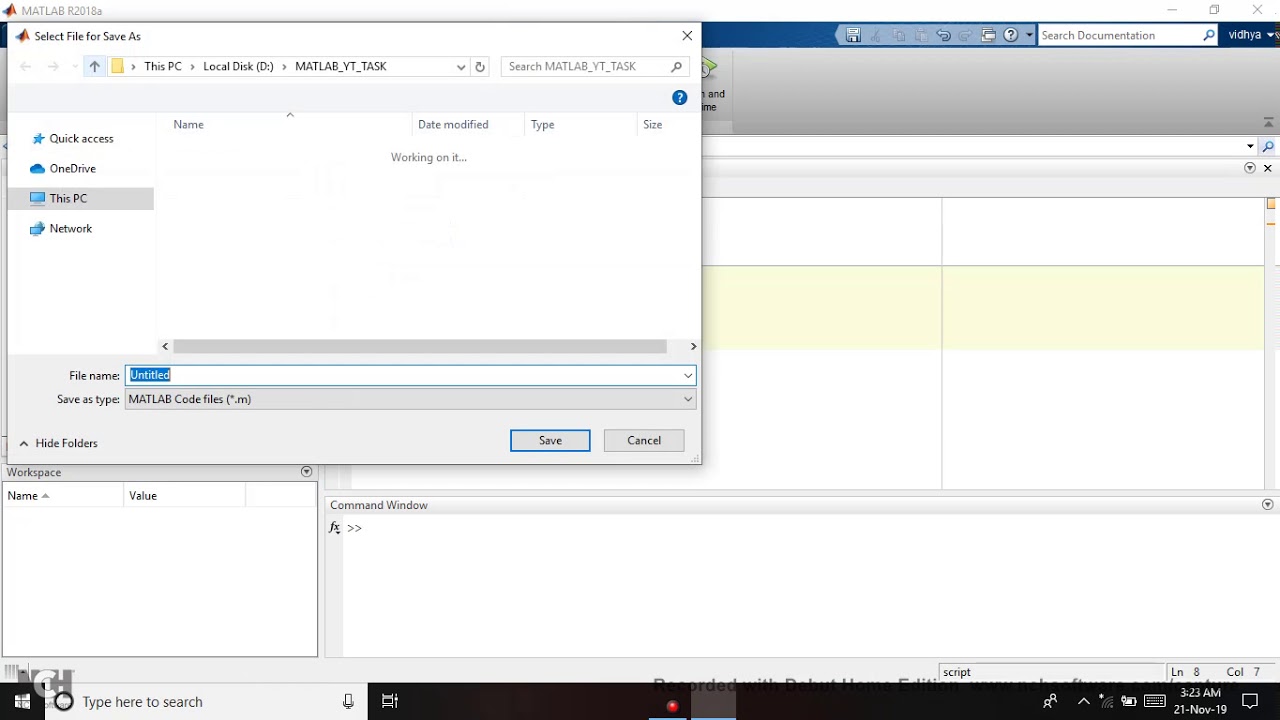This screenshot has height=720, width=1280.
Task: Select Quick access in navigation pane
Action: 72,139
